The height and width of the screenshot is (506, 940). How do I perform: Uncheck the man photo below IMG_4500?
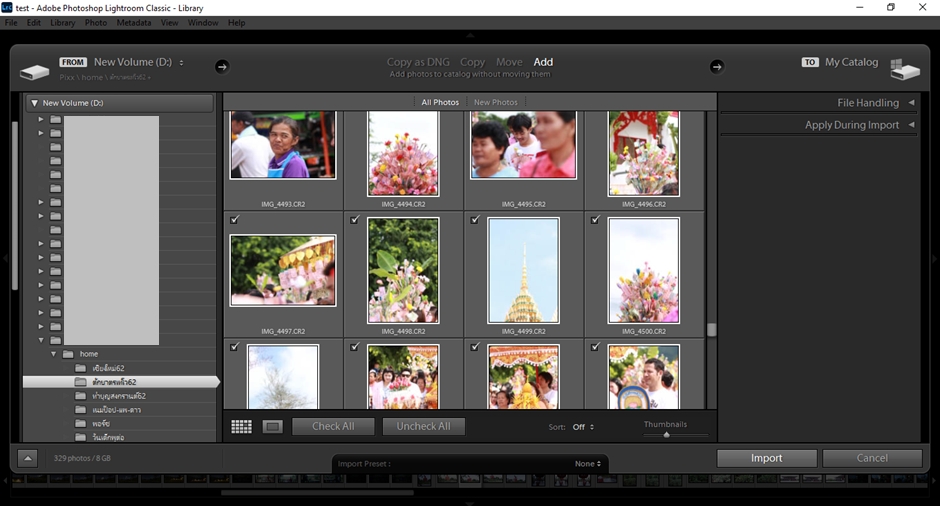[x=595, y=347]
